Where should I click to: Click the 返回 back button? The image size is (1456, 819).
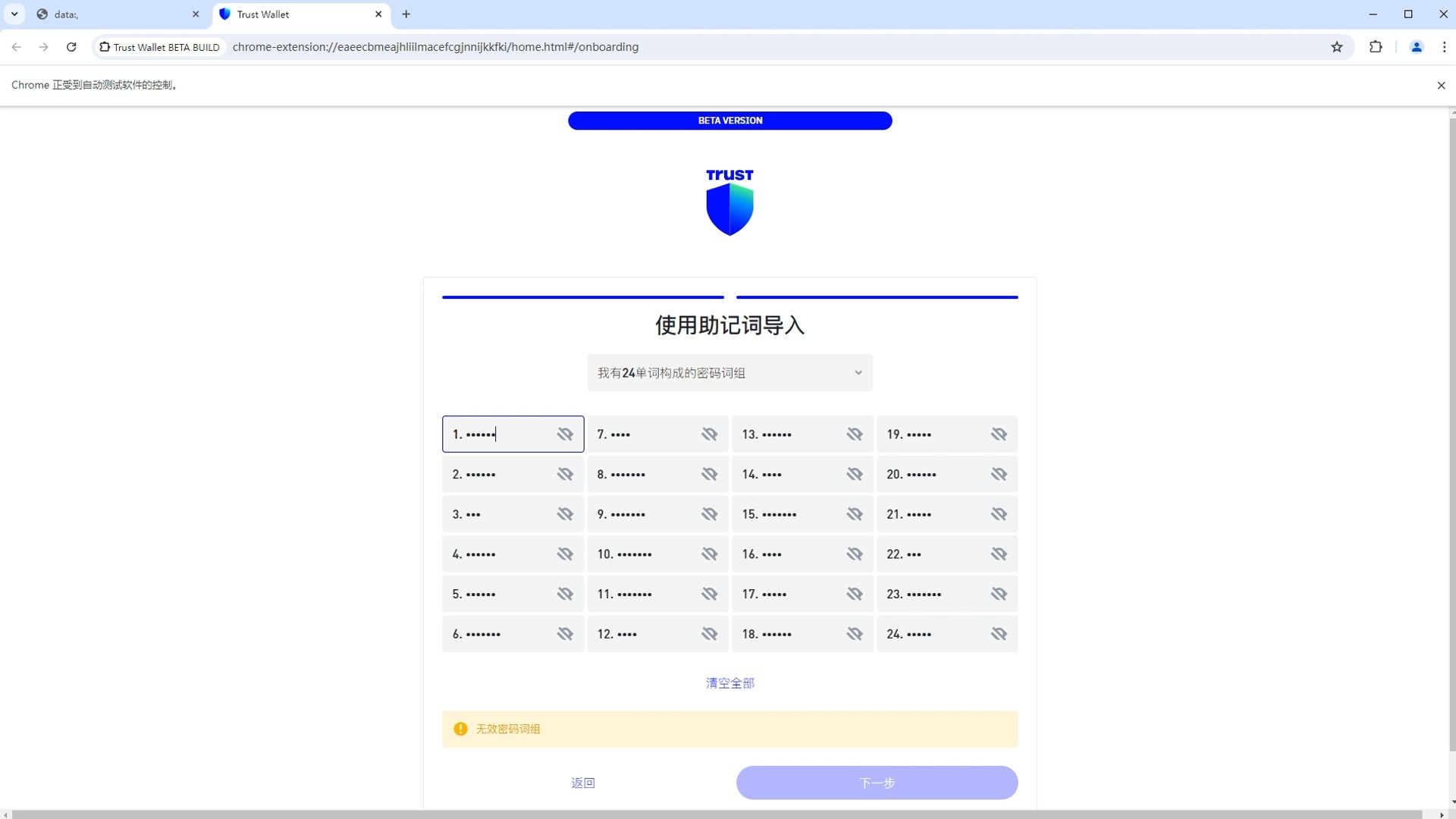[x=583, y=783]
